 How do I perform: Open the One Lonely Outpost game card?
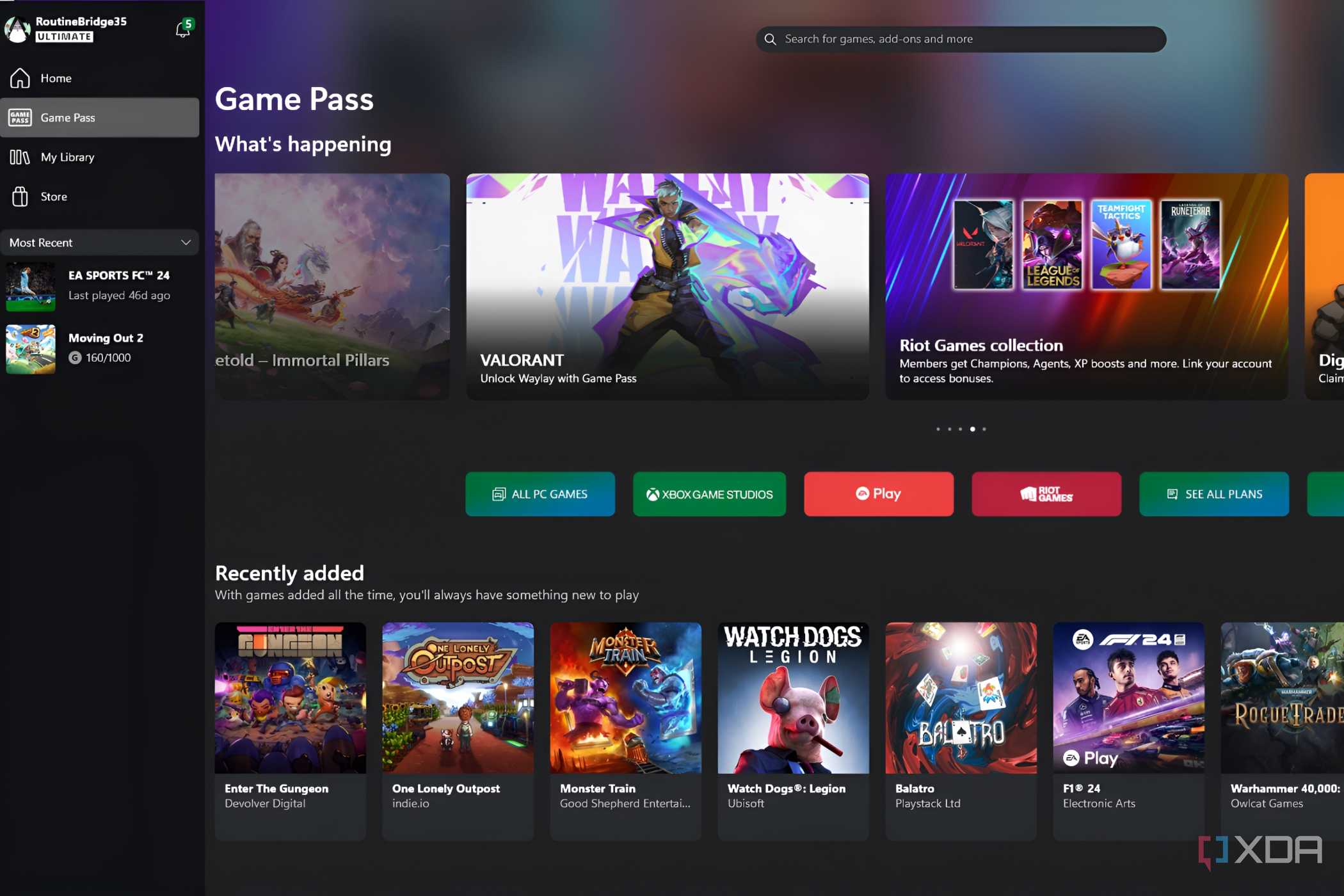[458, 732]
